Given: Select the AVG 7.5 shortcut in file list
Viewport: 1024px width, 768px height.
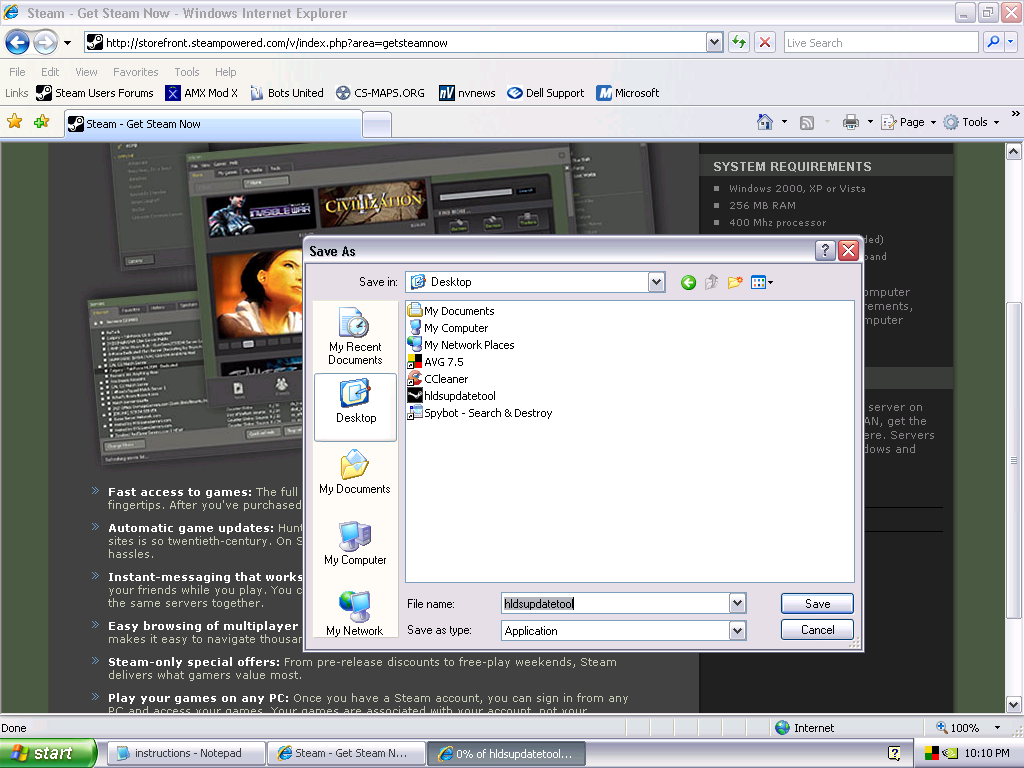Looking at the screenshot, I should coord(436,362).
